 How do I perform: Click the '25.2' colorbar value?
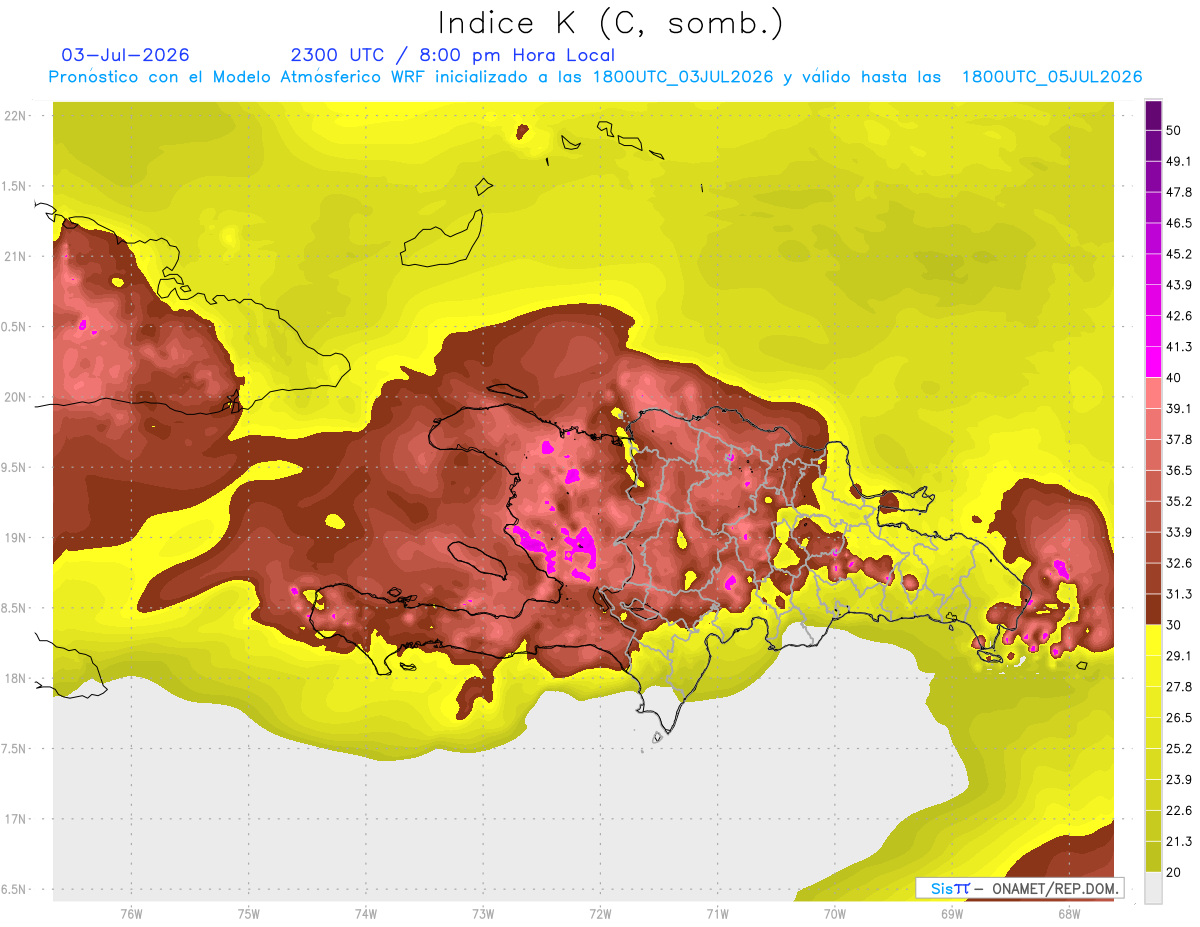click(x=1181, y=749)
